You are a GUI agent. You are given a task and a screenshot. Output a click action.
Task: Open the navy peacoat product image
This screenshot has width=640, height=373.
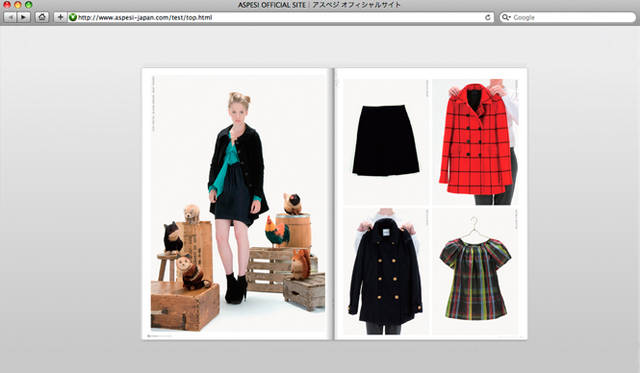(386, 271)
